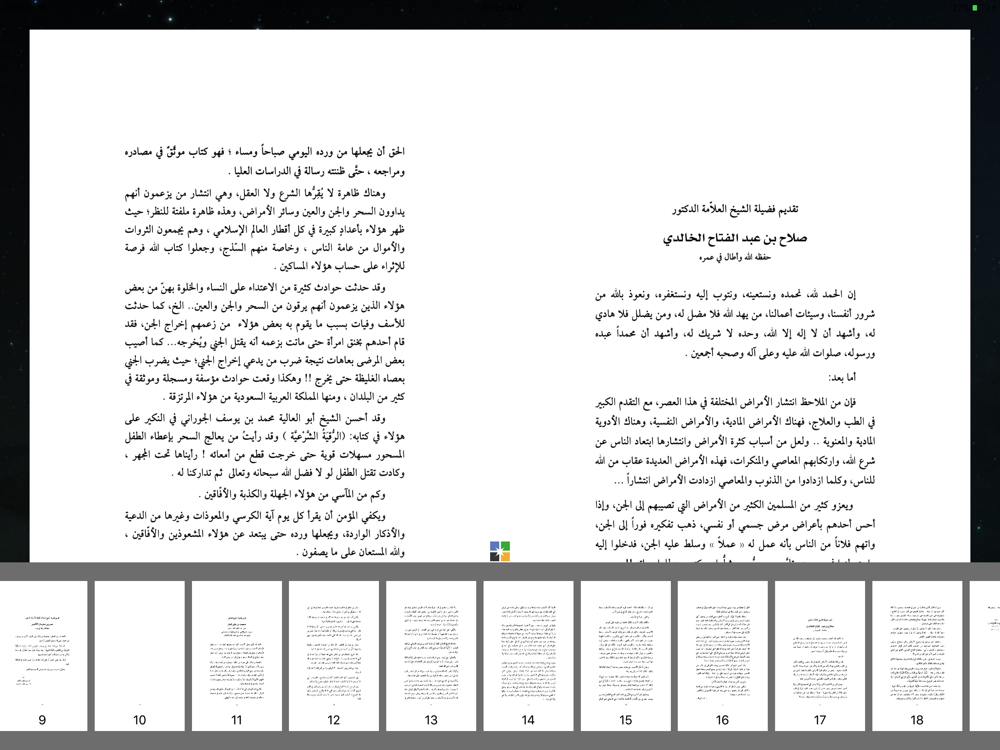This screenshot has height=750, width=1000.
Task: Tap paragraph starting "الحق أن يجعلها من ورده"
Action: (265, 161)
